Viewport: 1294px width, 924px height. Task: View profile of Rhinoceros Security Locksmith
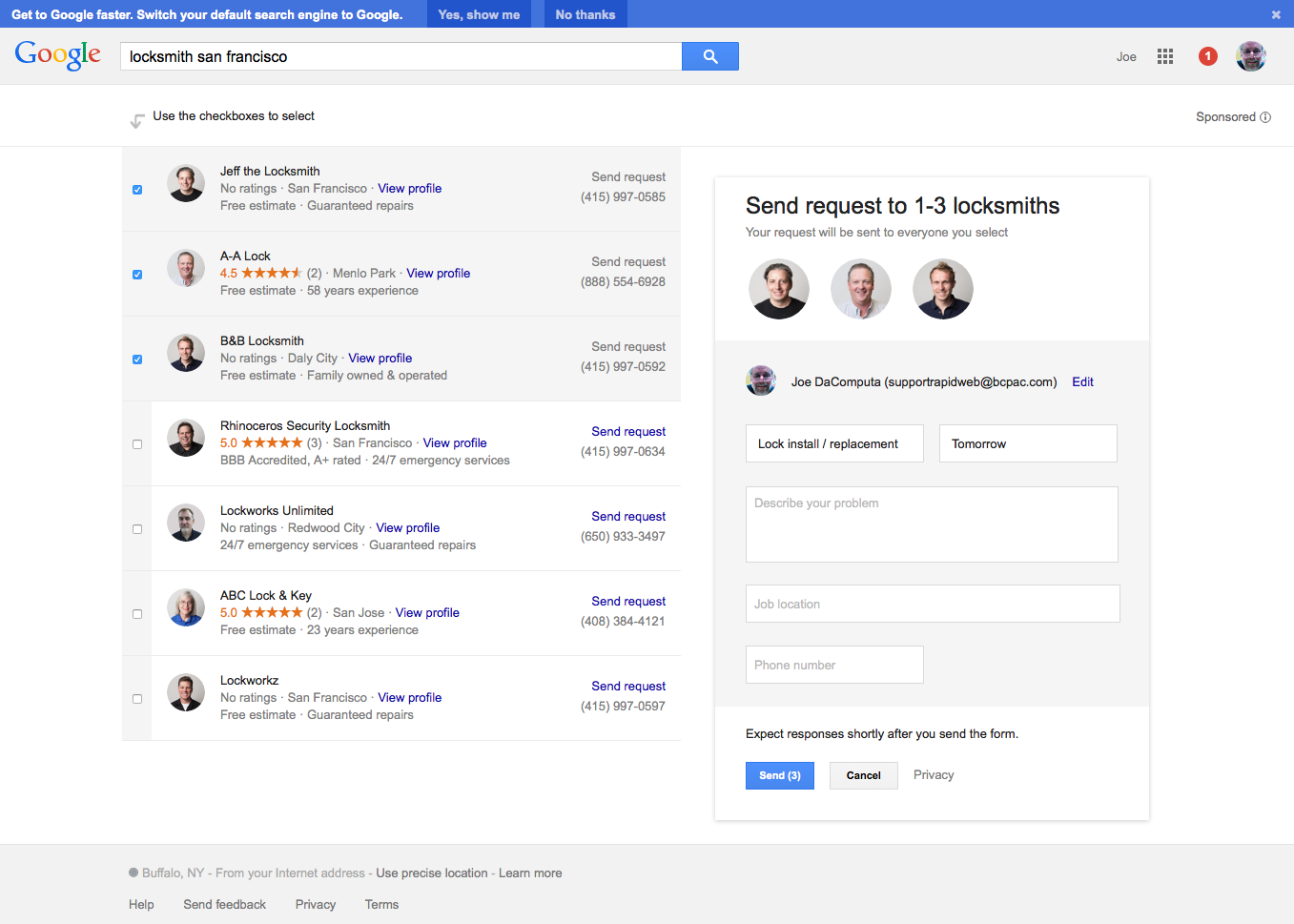[455, 442]
